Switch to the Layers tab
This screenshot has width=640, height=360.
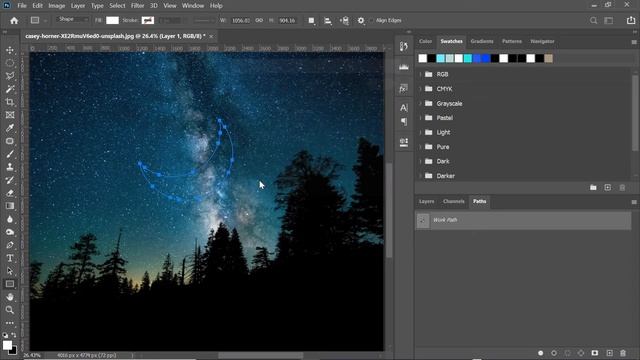point(427,201)
